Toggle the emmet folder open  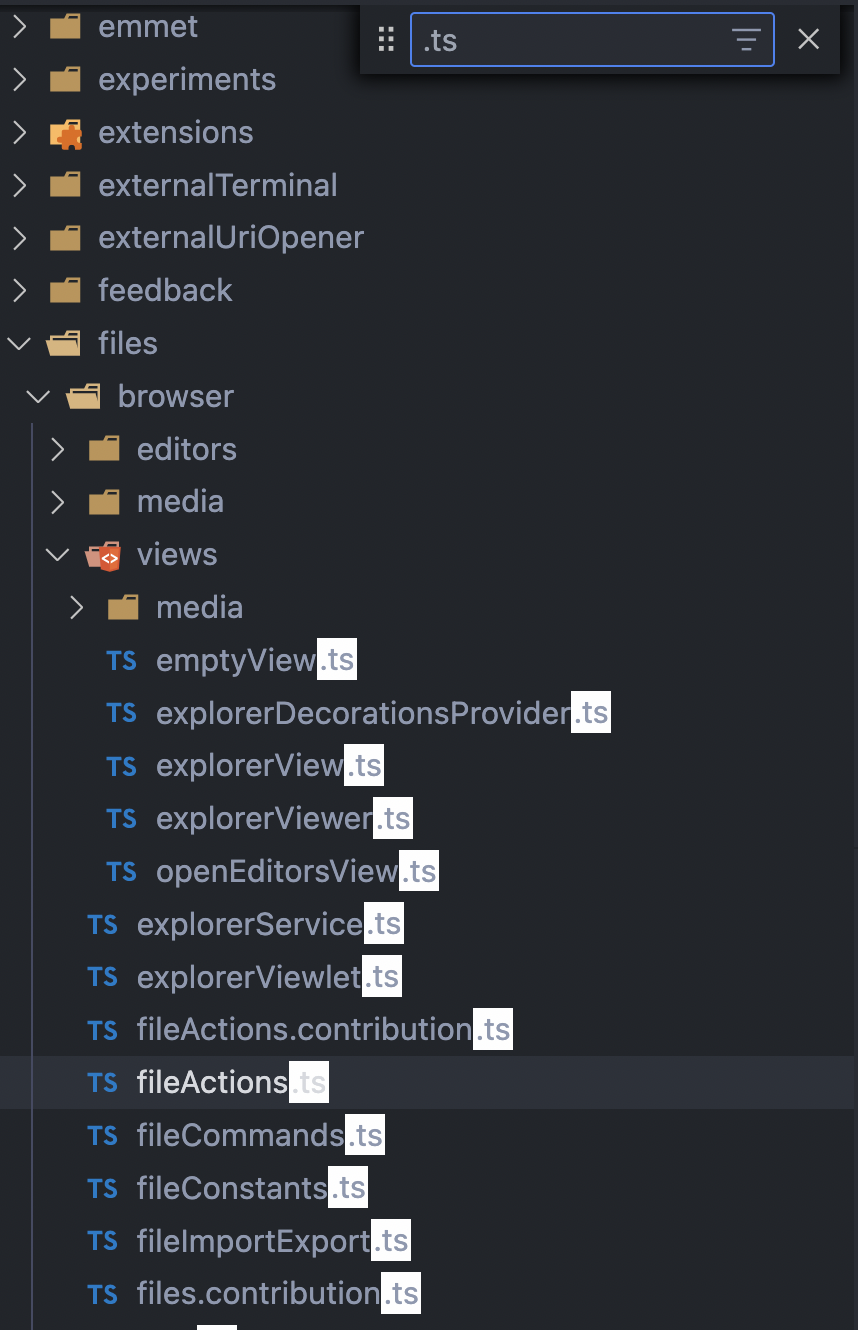[18, 26]
